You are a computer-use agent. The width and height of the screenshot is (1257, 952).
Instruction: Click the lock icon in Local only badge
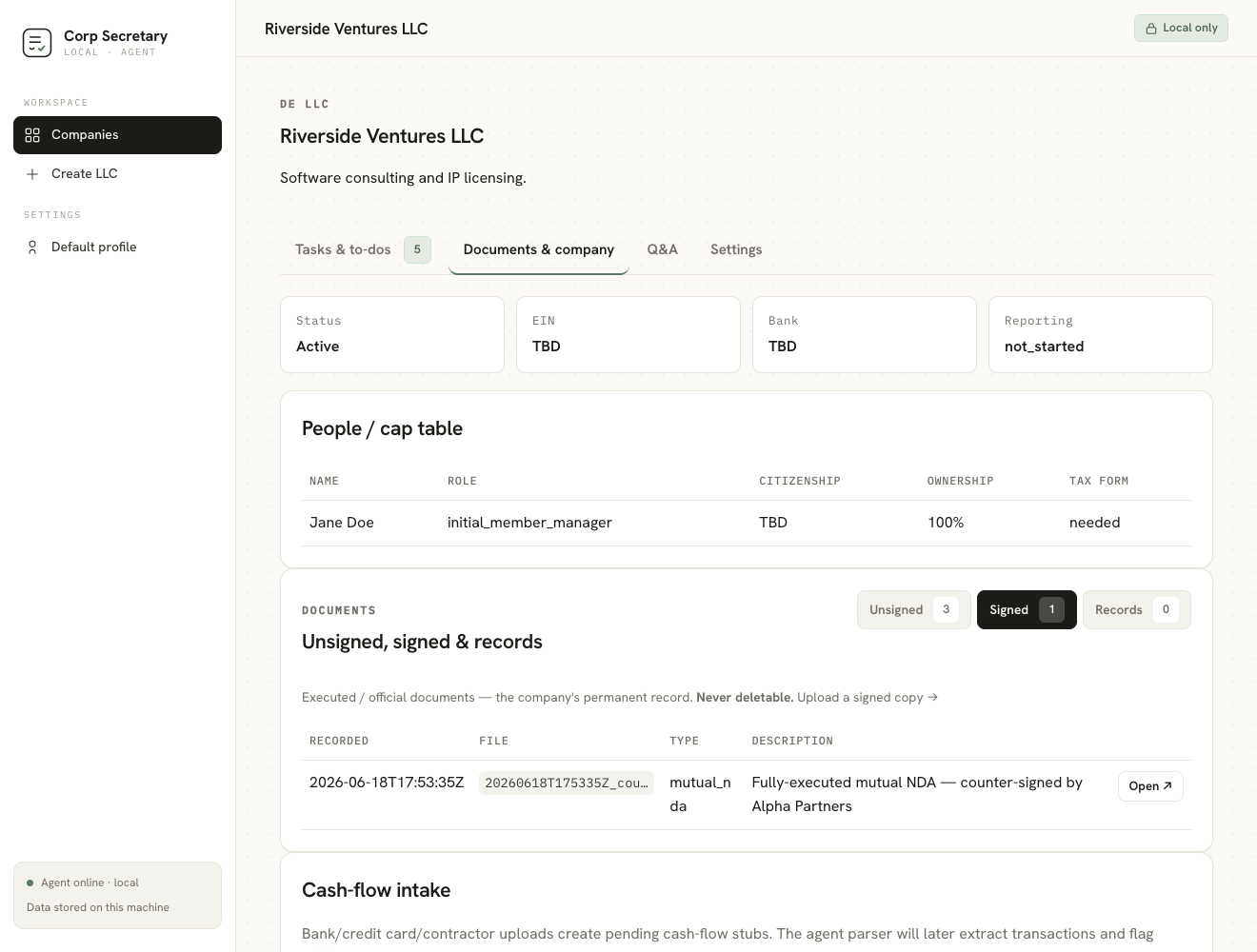coord(1151,29)
